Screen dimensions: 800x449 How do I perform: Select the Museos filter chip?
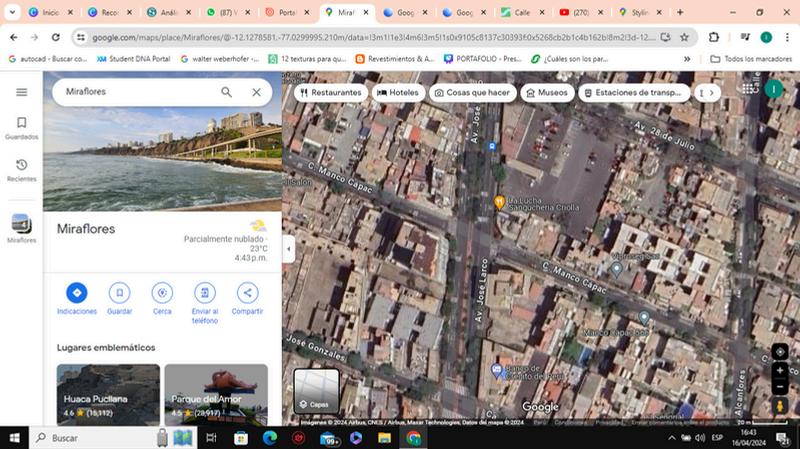pyautogui.click(x=547, y=93)
